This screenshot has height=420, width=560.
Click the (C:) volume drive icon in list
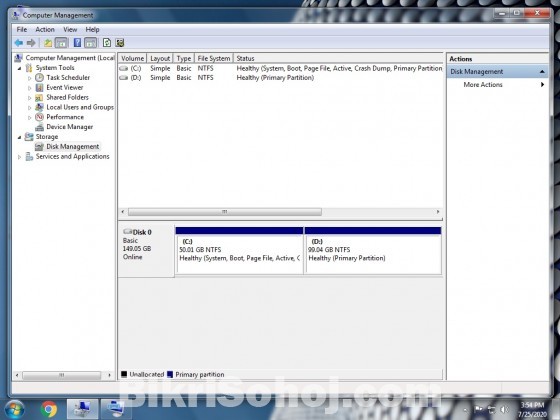(x=124, y=68)
